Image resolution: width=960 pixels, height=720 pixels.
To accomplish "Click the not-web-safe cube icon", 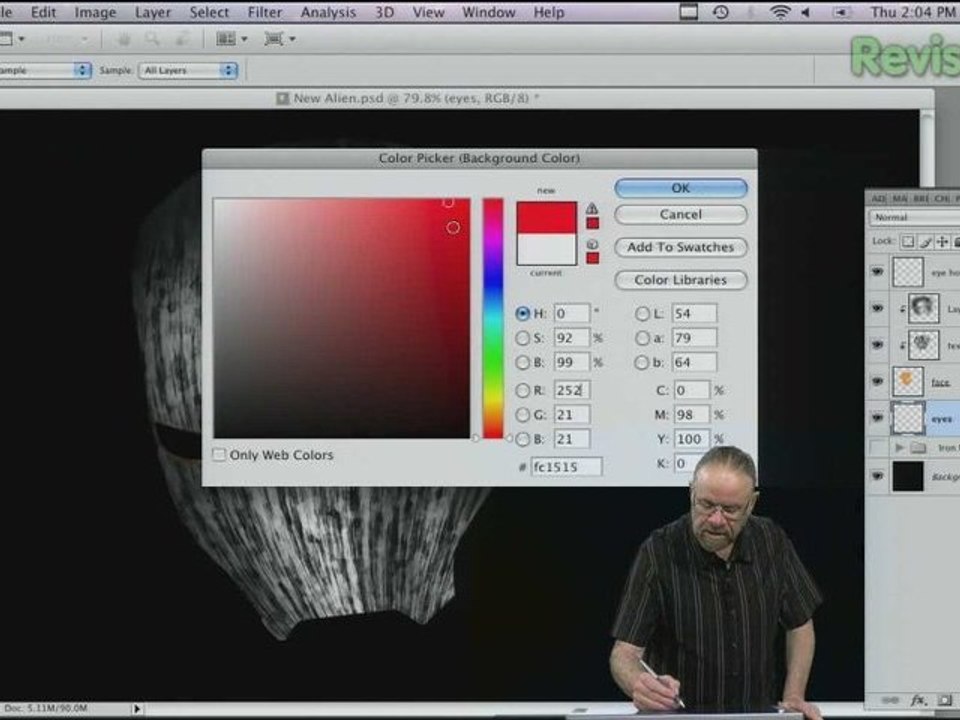I will coord(592,244).
